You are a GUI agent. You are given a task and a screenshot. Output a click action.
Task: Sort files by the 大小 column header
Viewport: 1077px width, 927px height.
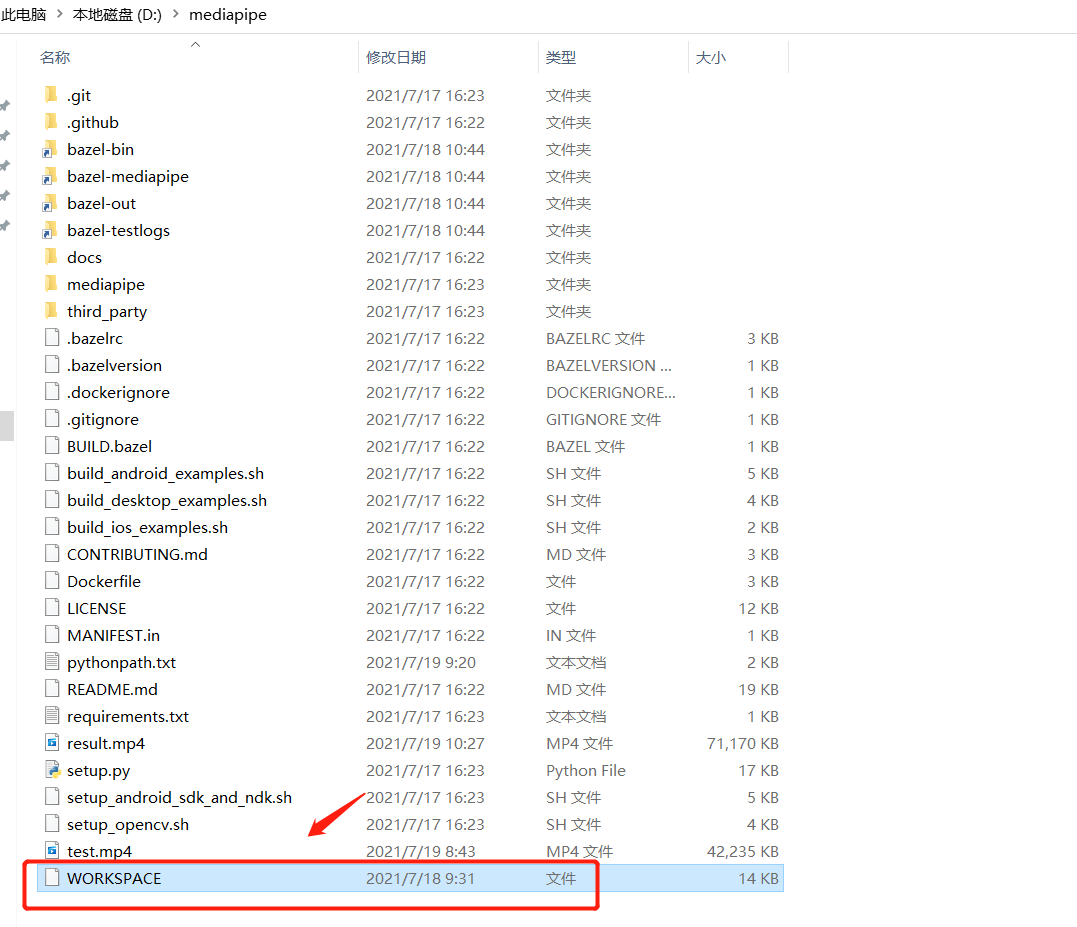711,57
